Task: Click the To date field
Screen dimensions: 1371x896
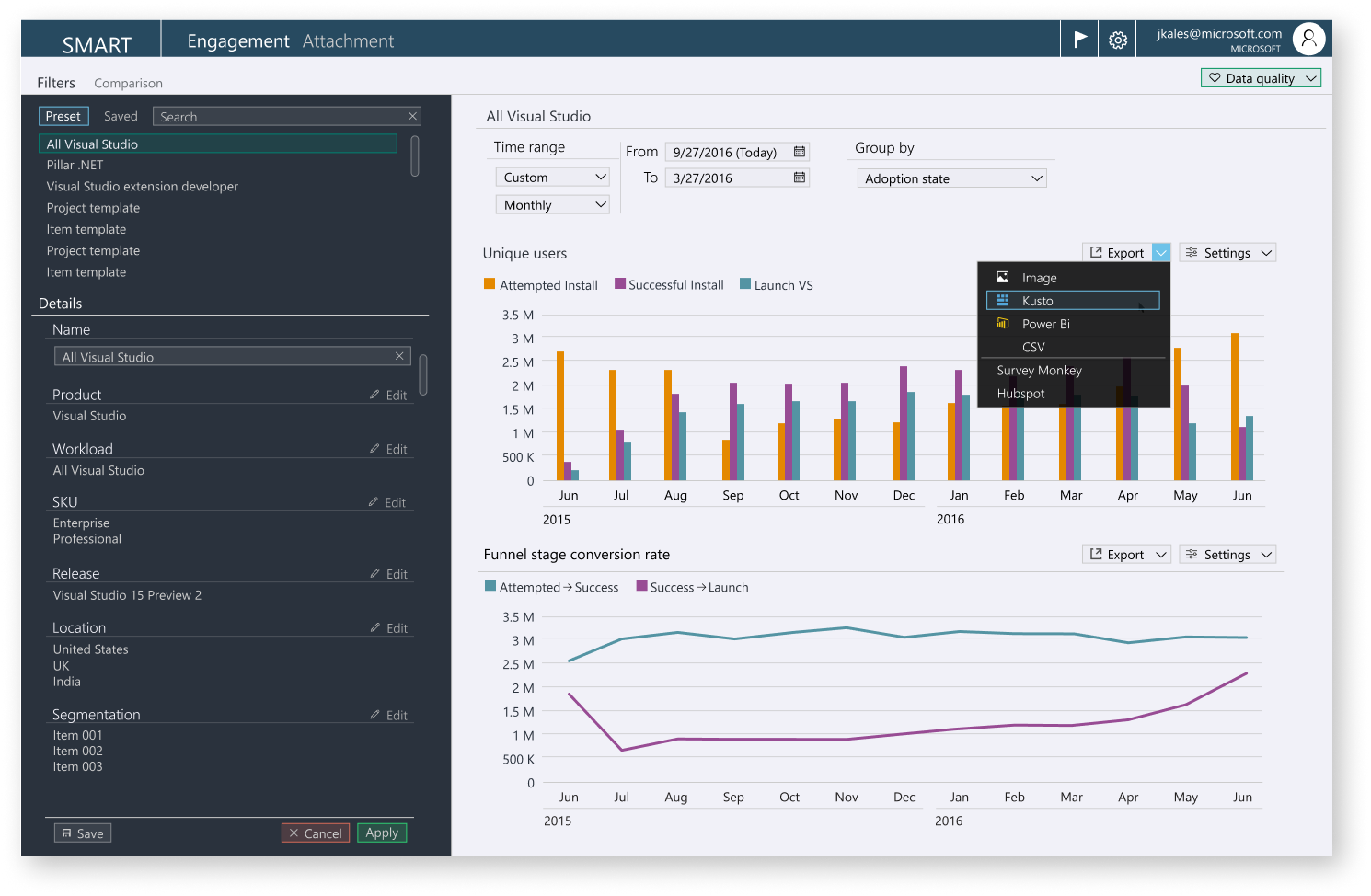Action: pos(737,178)
